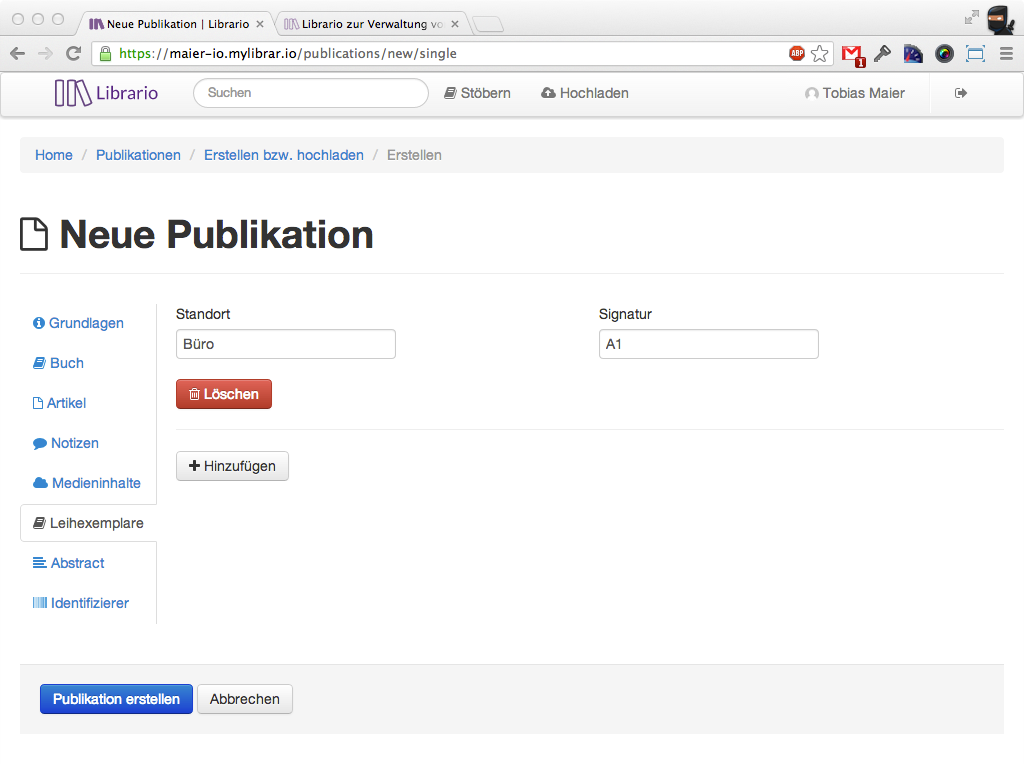Click the page icon next to Neue Publikation heading

(34, 234)
